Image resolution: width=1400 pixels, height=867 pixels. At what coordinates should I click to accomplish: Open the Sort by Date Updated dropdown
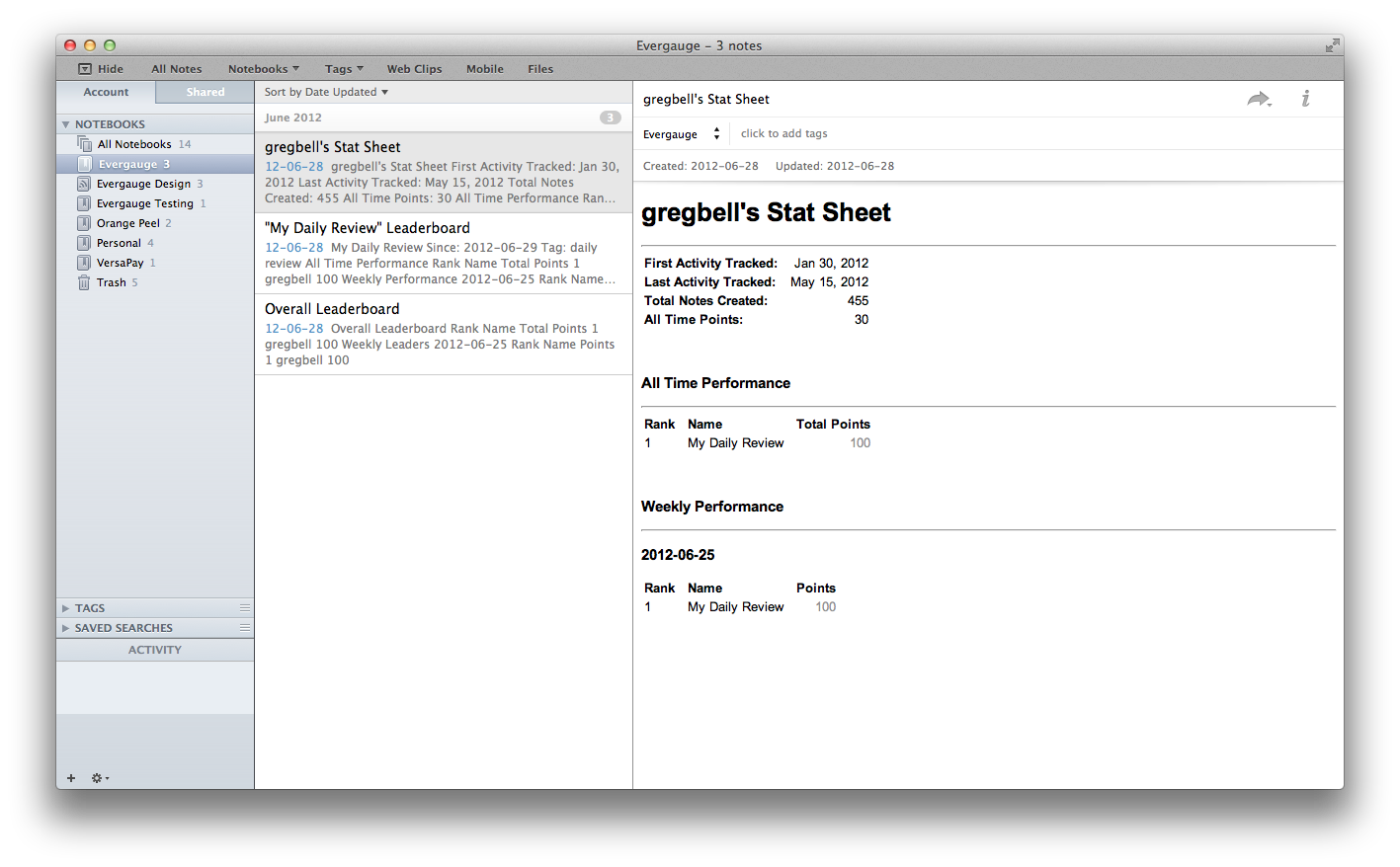click(x=326, y=92)
